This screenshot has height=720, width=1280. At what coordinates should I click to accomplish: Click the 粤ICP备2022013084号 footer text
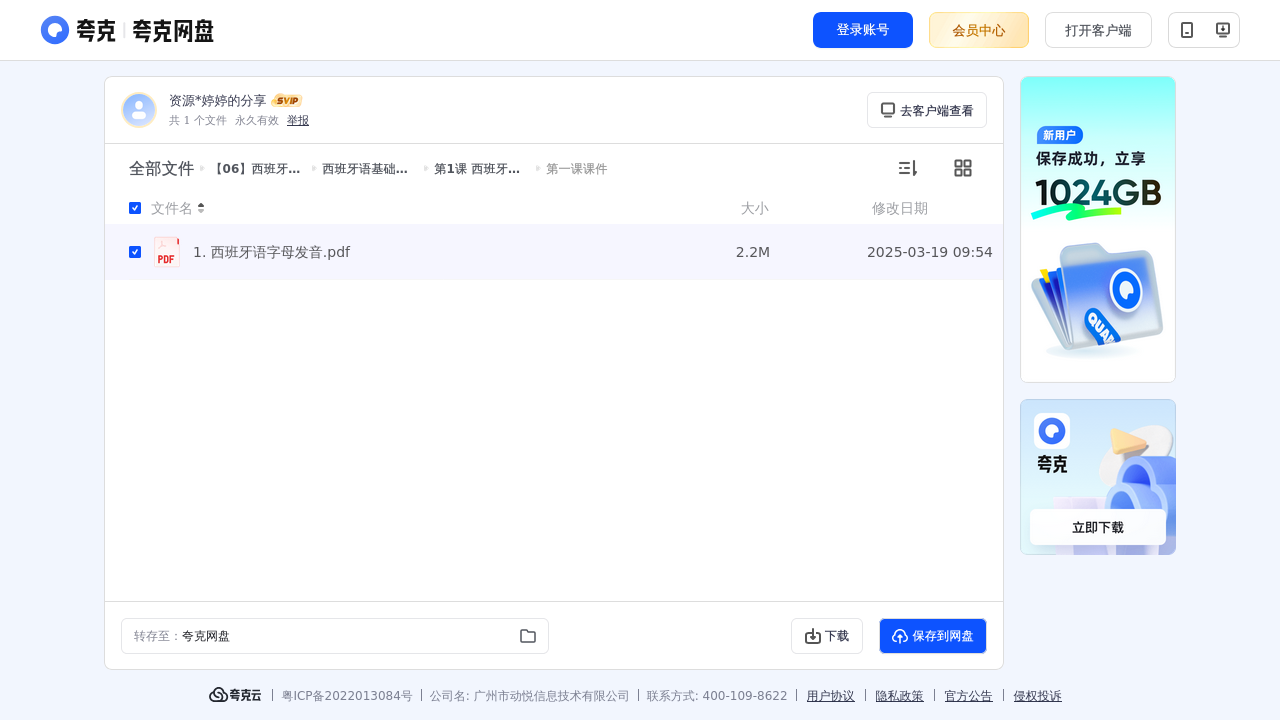[347, 696]
